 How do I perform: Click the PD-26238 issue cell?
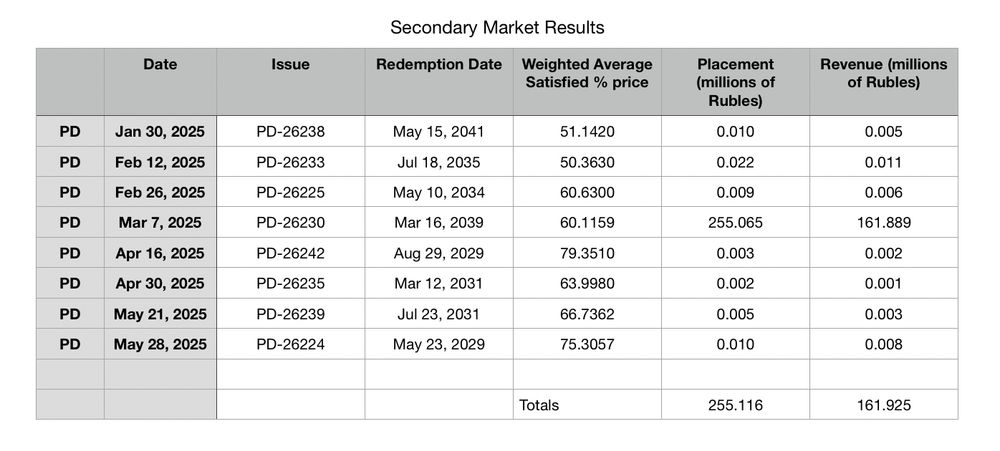[x=290, y=131]
